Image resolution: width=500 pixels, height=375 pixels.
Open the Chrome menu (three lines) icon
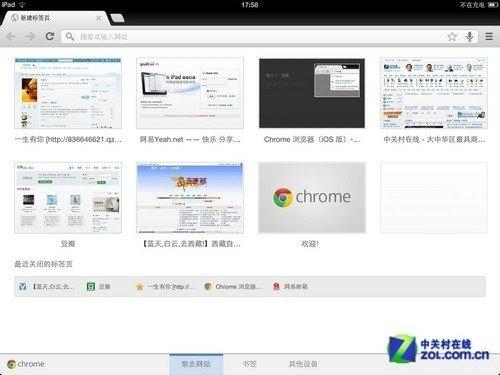click(489, 36)
